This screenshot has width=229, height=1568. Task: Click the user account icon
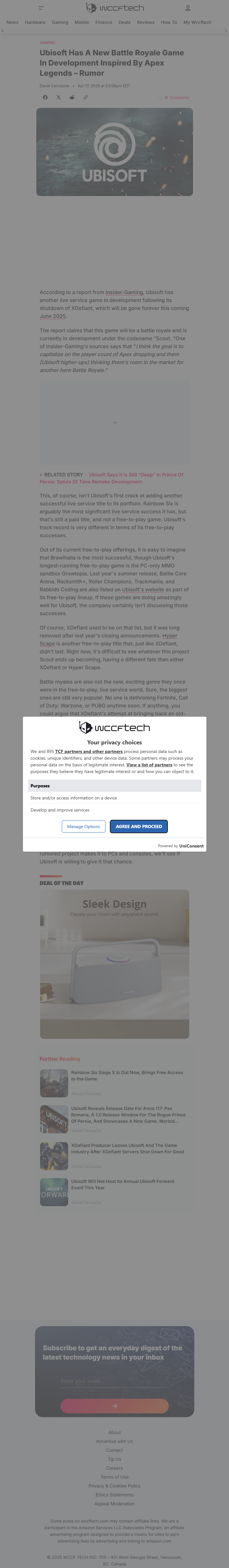click(188, 8)
